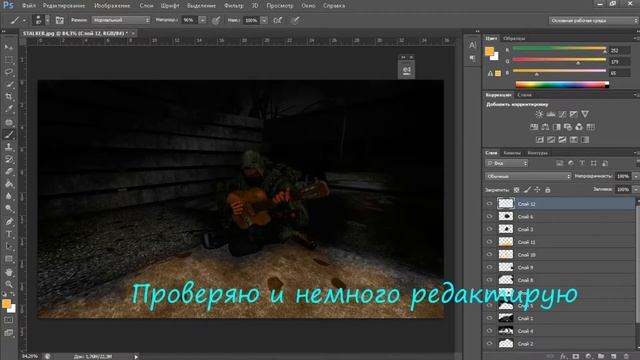
Task: Hide layer Слой 12
Action: [489, 204]
